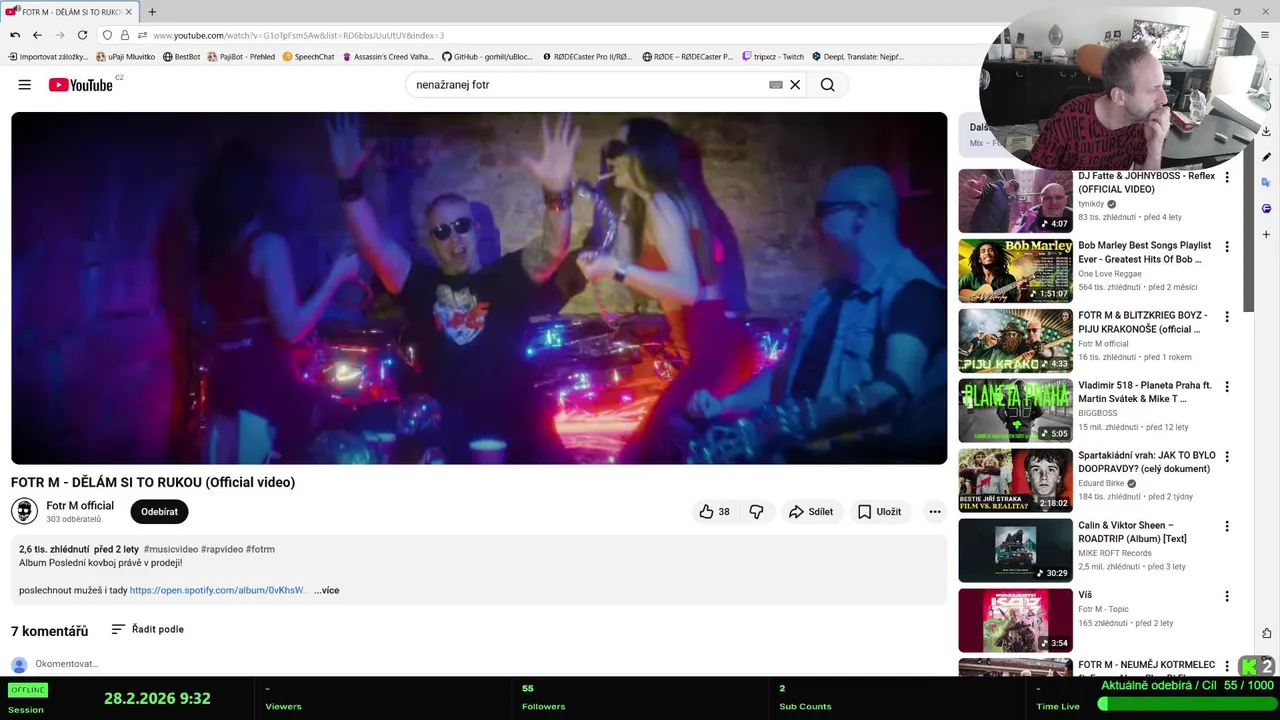
Task: Open Bob Marley Best Songs Playlist thumbnail
Action: 1015,271
